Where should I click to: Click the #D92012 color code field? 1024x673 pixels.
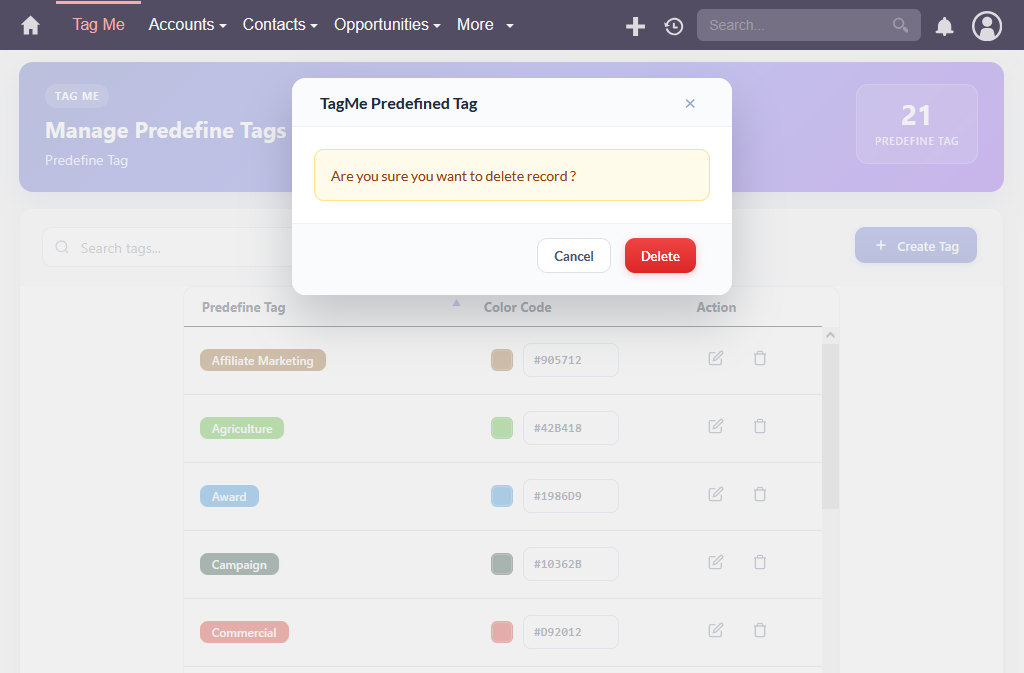coord(571,632)
